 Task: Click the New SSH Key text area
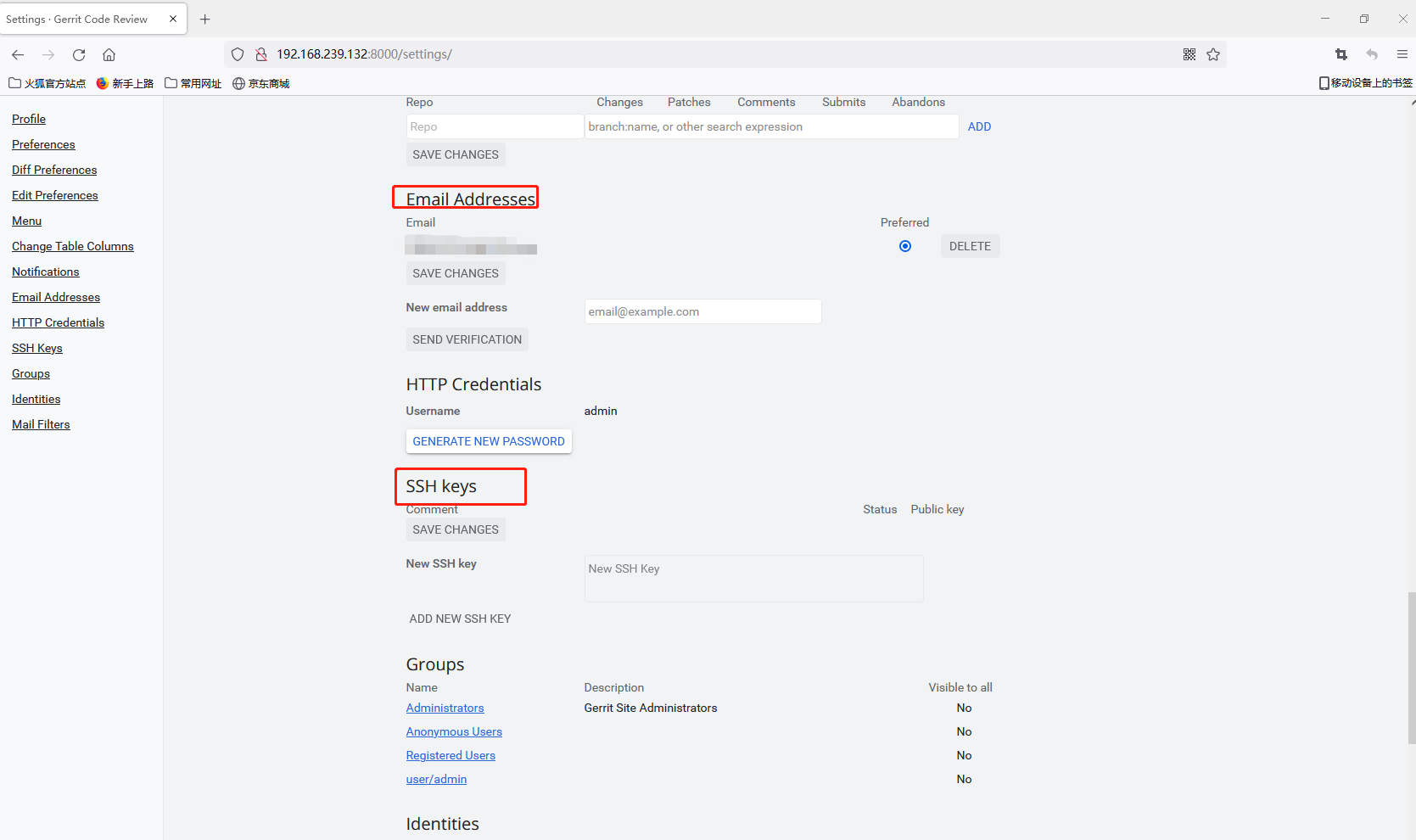[753, 579]
